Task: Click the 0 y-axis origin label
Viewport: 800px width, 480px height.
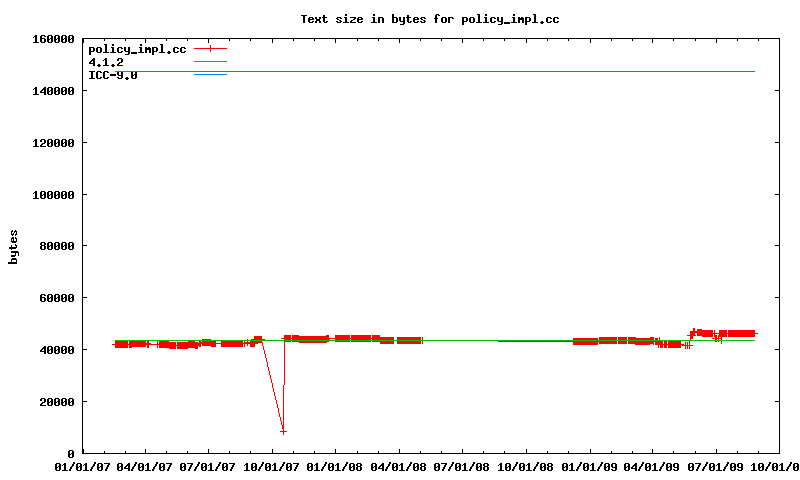Action: [71, 454]
